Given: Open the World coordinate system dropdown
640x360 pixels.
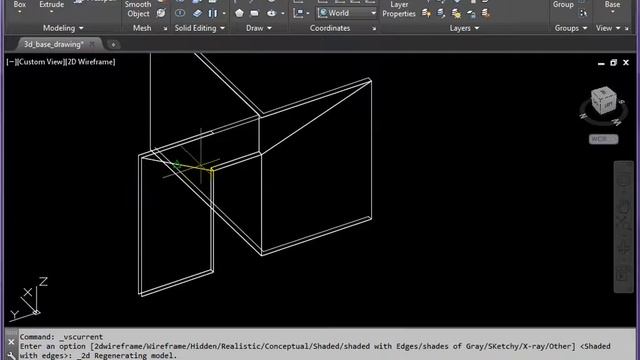Looking at the screenshot, I should (347, 13).
